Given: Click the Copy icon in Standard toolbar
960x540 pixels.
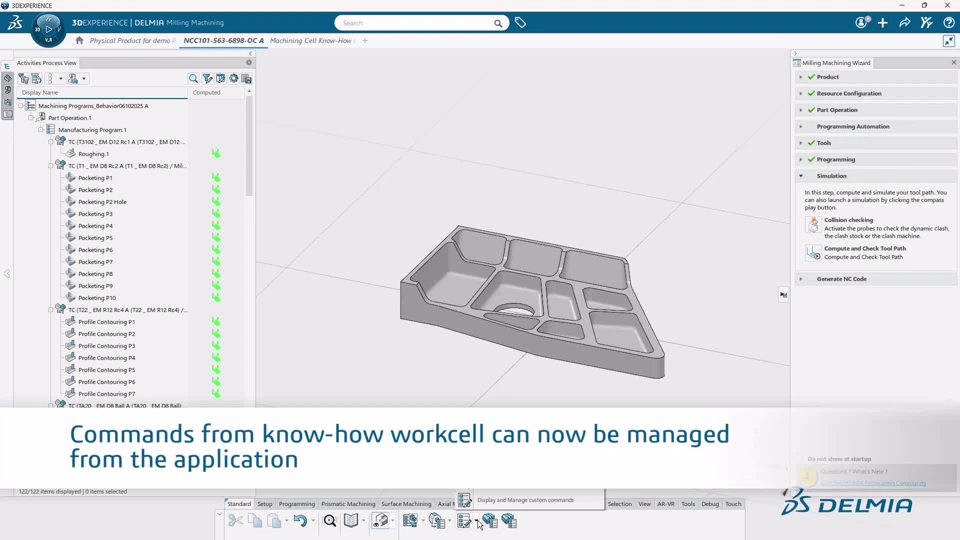Looking at the screenshot, I should click(x=255, y=521).
